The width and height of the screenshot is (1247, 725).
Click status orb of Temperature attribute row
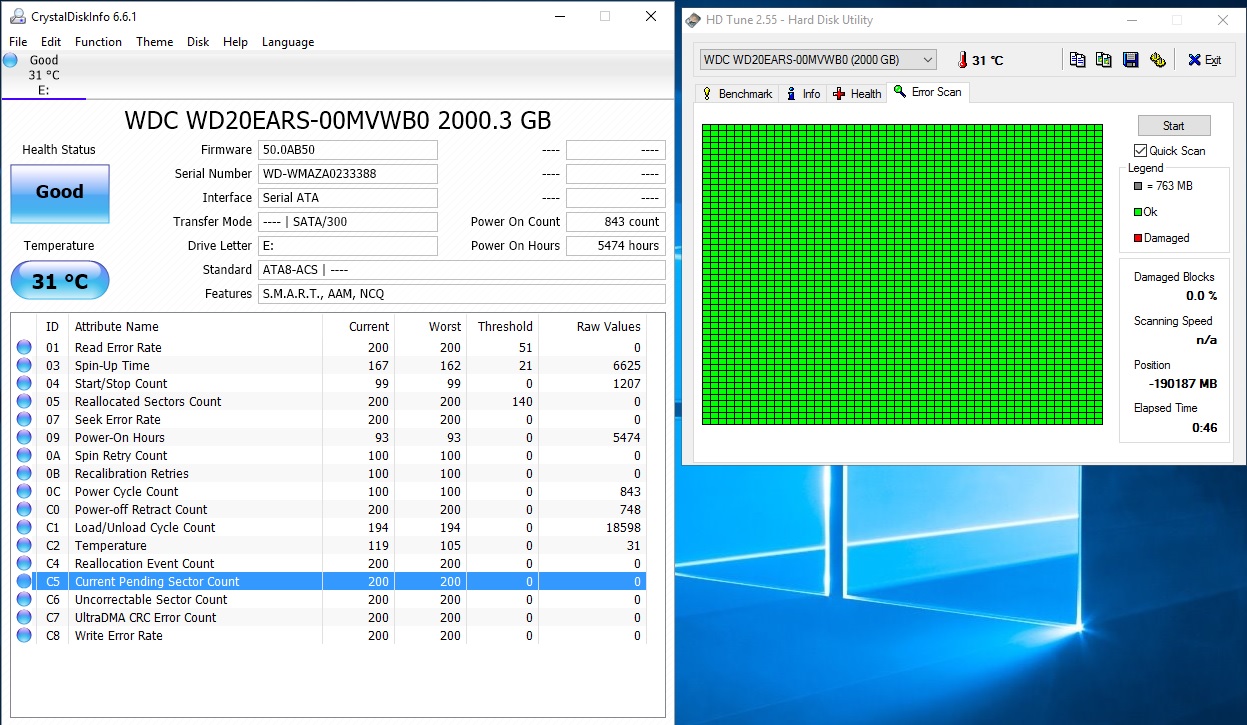pos(24,546)
